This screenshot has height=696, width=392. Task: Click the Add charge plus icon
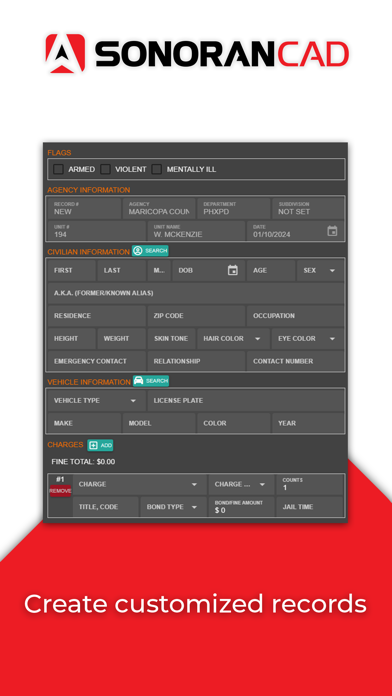tap(93, 445)
